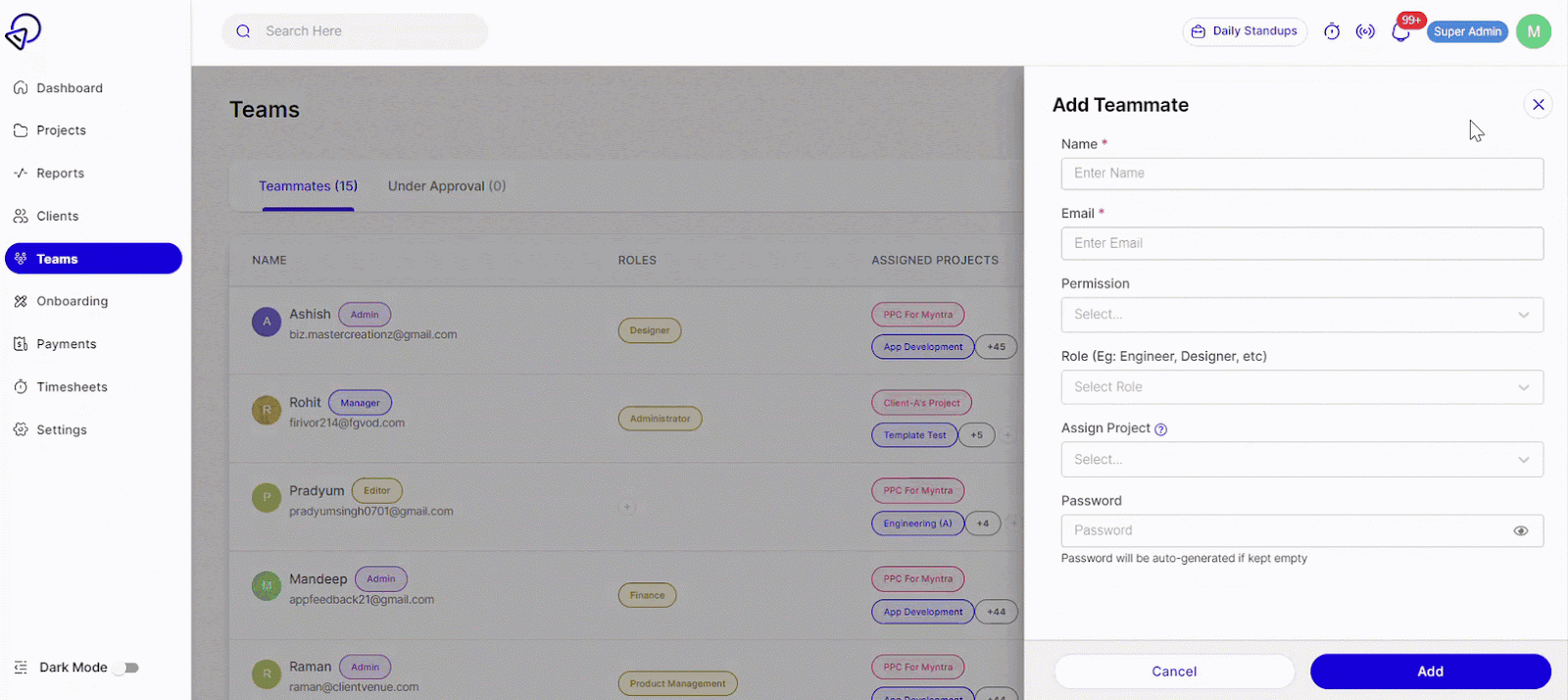Click the help icon beside Assign Project
The image size is (1568, 700).
pyautogui.click(x=1161, y=429)
